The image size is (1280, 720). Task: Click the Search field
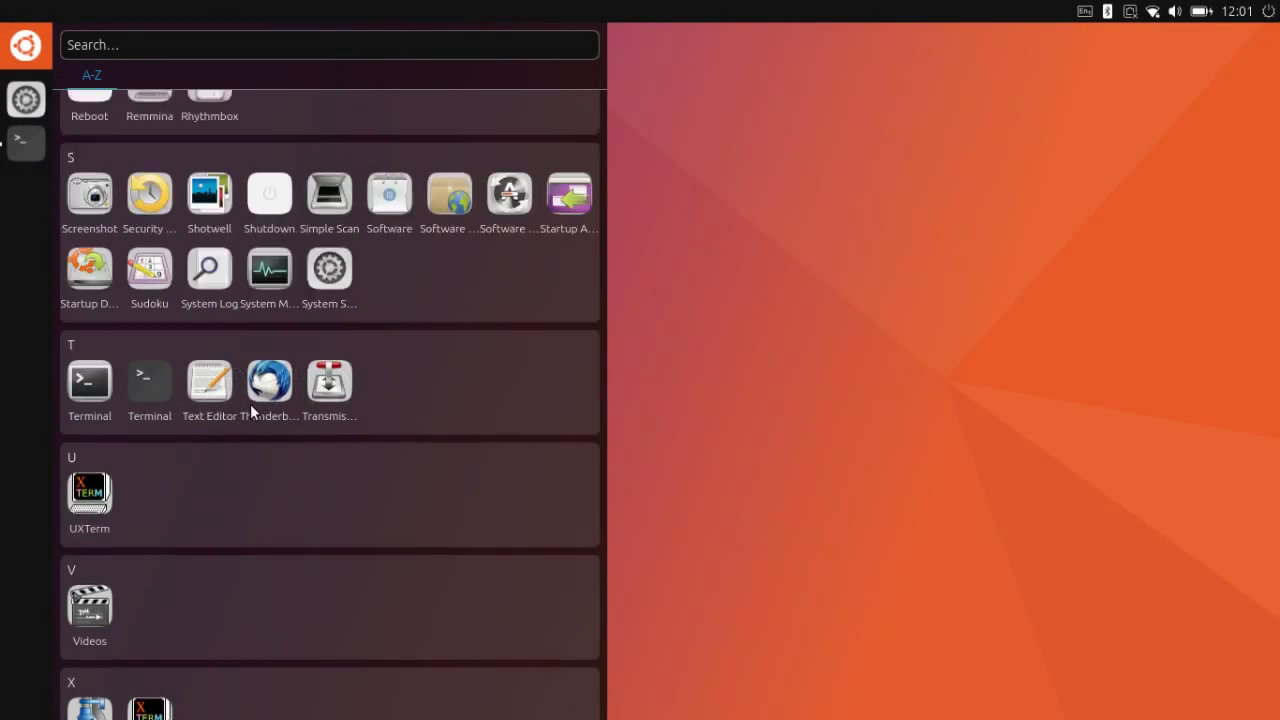coord(329,45)
